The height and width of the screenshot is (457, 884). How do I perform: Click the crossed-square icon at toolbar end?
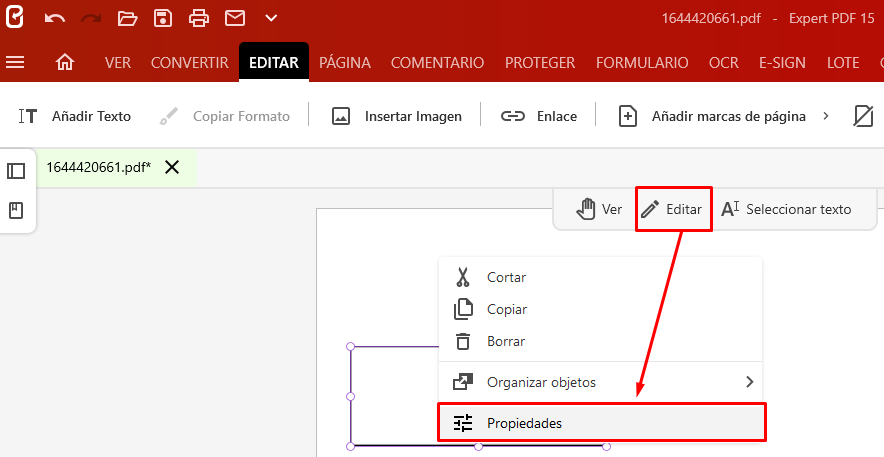click(x=863, y=116)
